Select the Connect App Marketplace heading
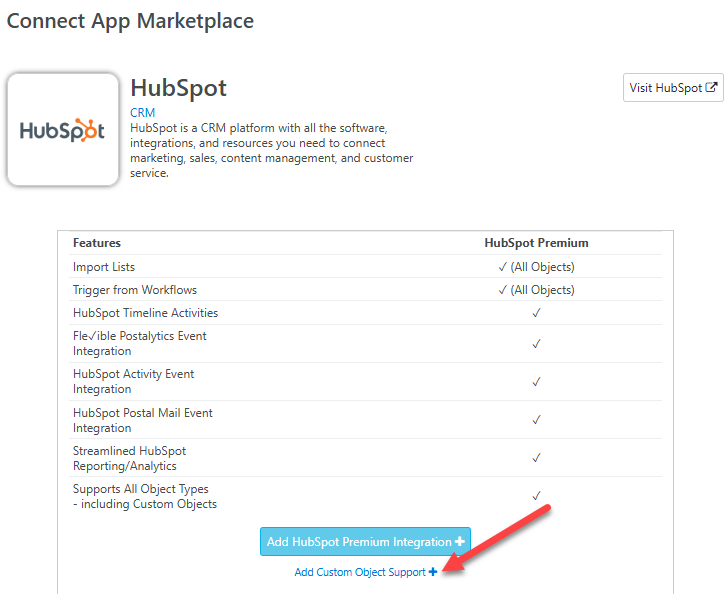The height and width of the screenshot is (594, 728). [x=130, y=21]
